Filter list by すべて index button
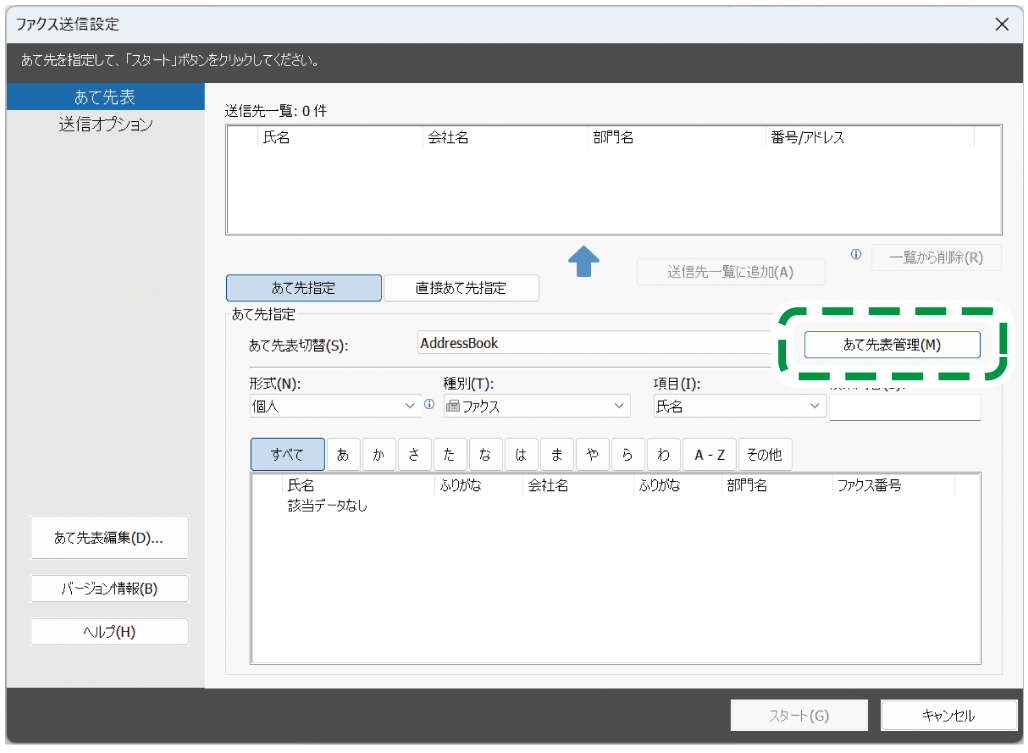This screenshot has width=1028, height=753. (287, 454)
